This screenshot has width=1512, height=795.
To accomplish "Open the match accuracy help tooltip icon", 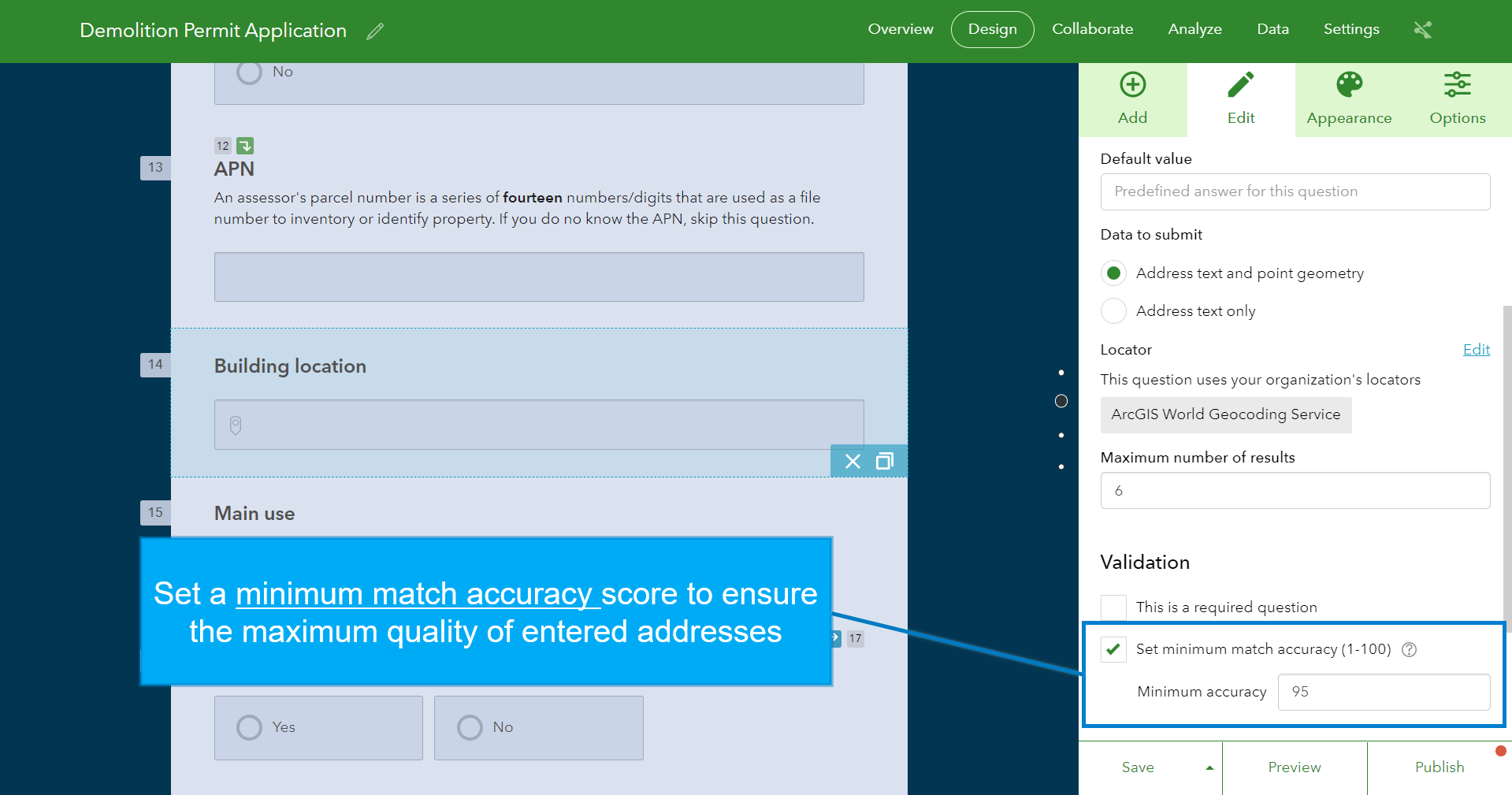I will point(1410,649).
